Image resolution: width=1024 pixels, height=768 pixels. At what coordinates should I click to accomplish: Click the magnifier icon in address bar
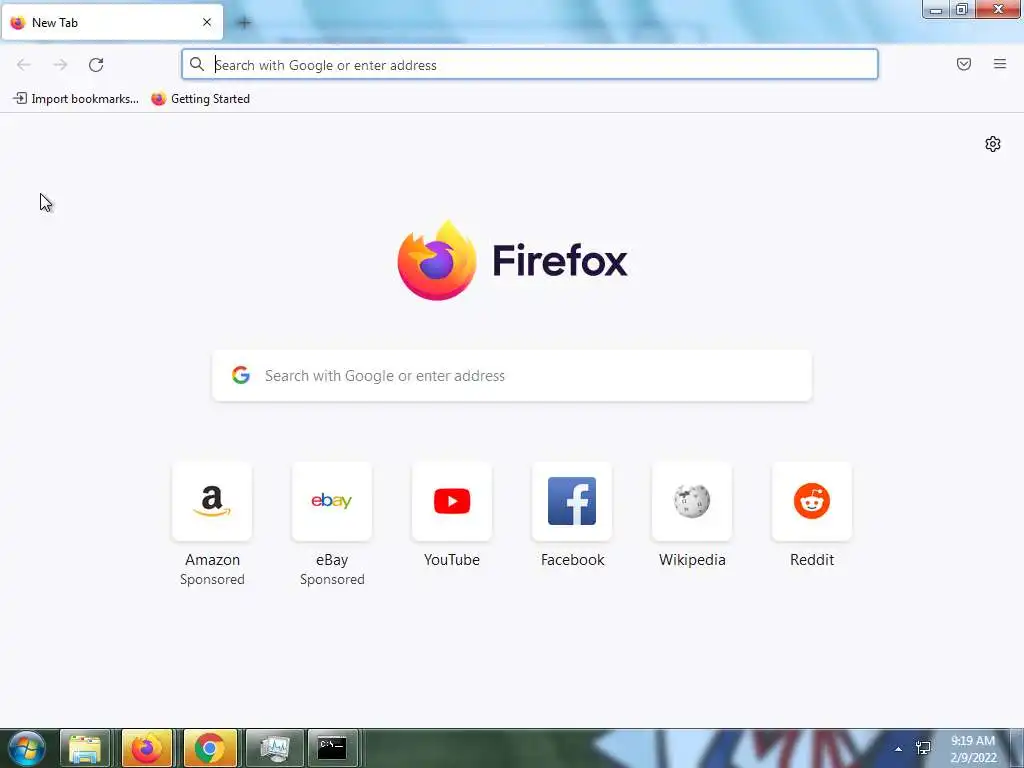[197, 64]
